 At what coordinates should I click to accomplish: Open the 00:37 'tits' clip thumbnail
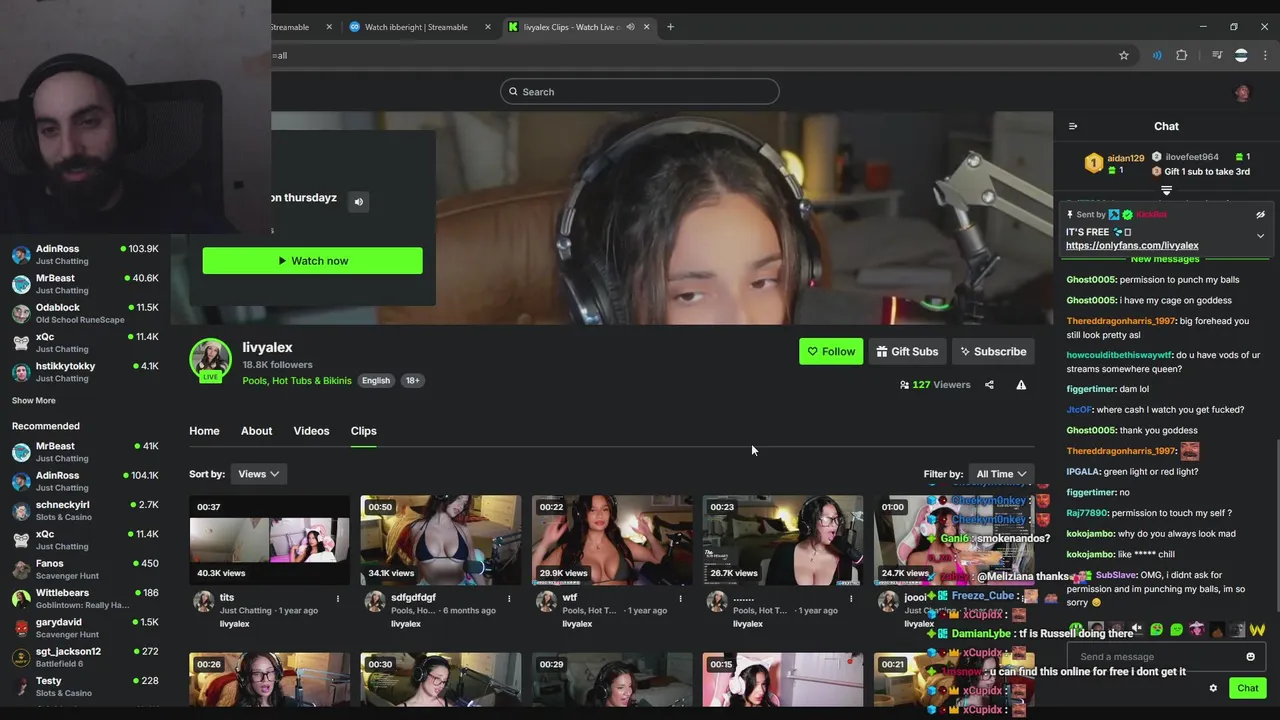point(269,540)
